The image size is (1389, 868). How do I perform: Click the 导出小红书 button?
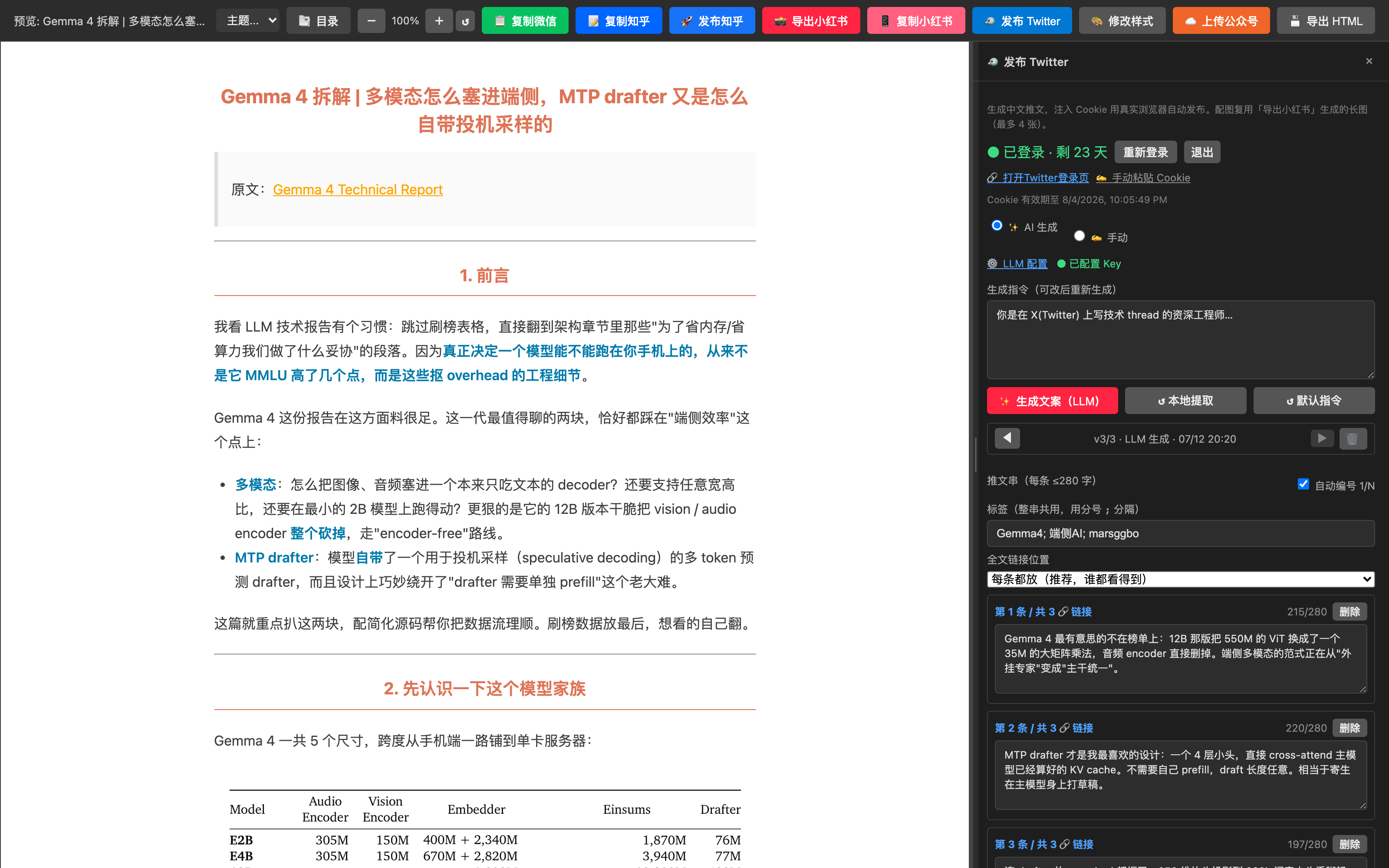[x=811, y=21]
